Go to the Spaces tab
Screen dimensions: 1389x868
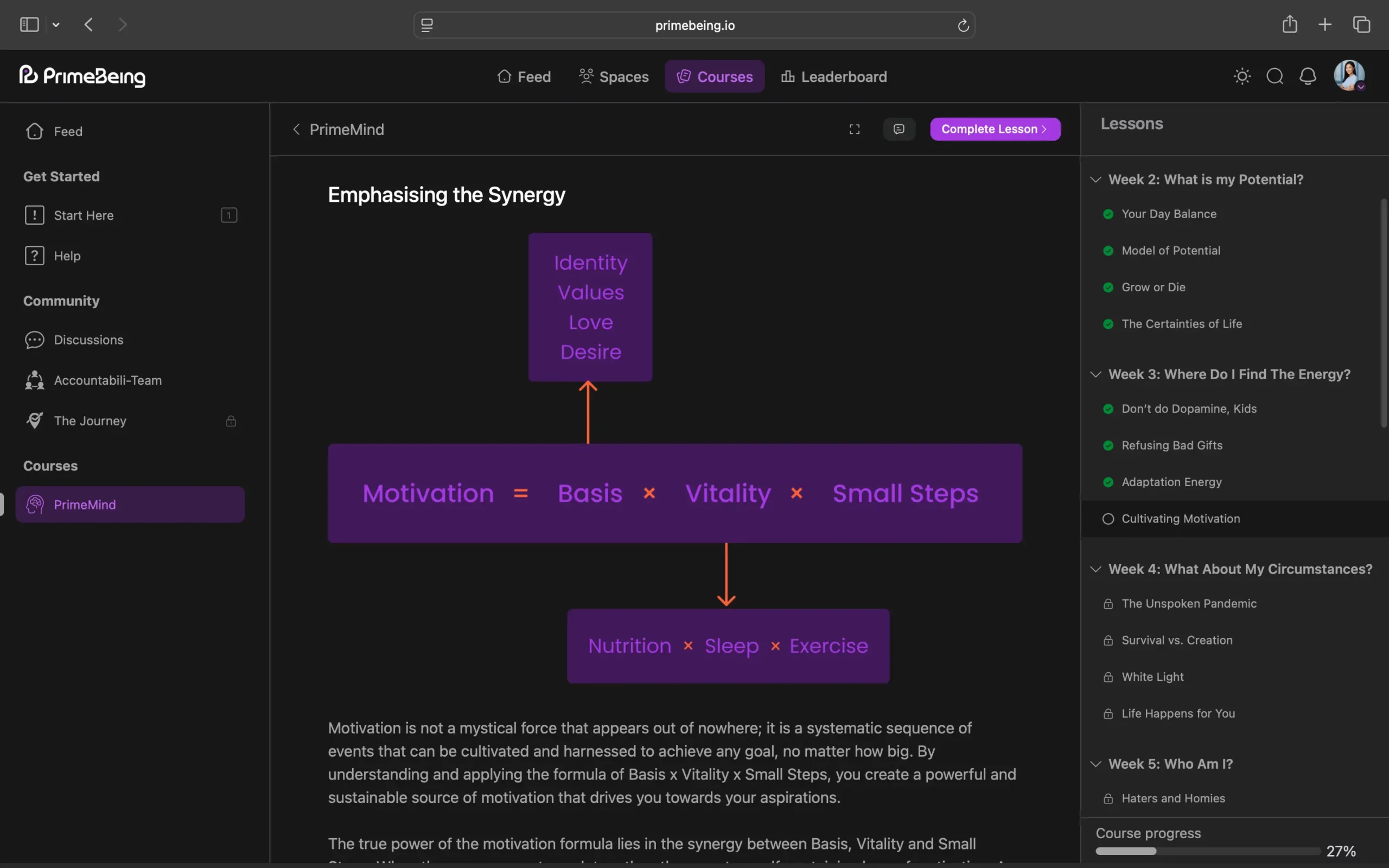pyautogui.click(x=614, y=76)
